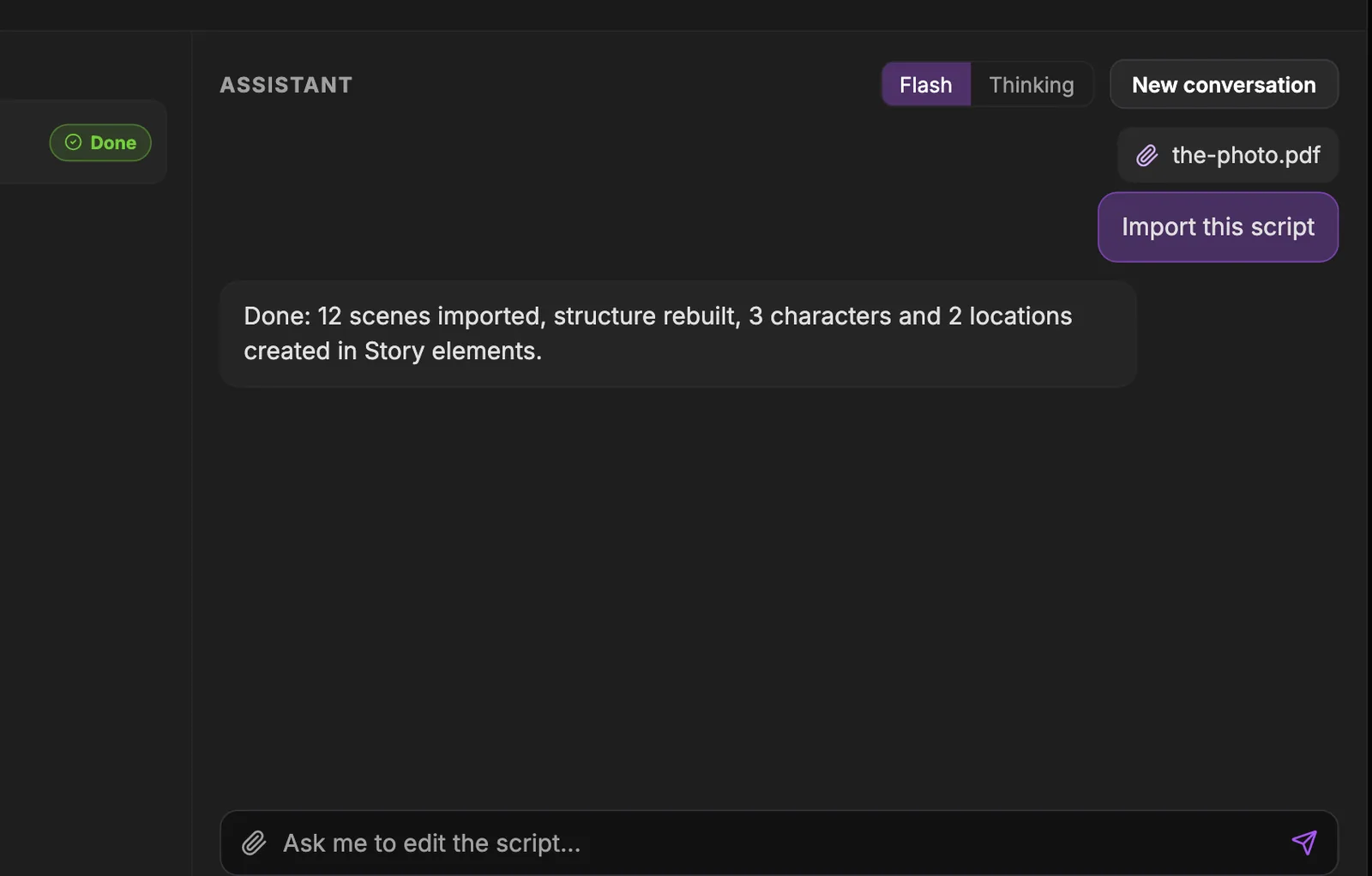Screen dimensions: 1372x876
Task: Select the Flash mode
Action: pyautogui.click(x=926, y=85)
